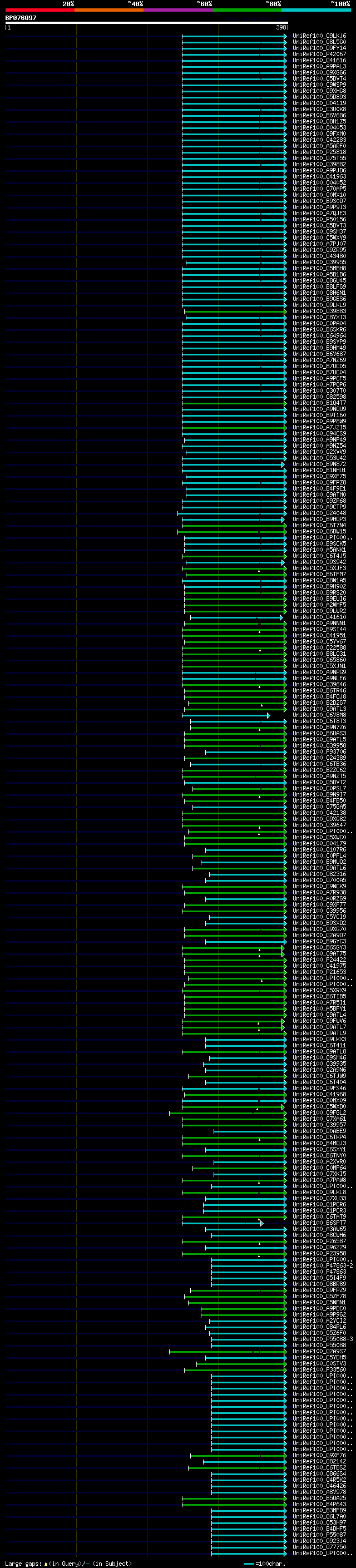Select the UniRef100_P25818 label

[x=319, y=152]
